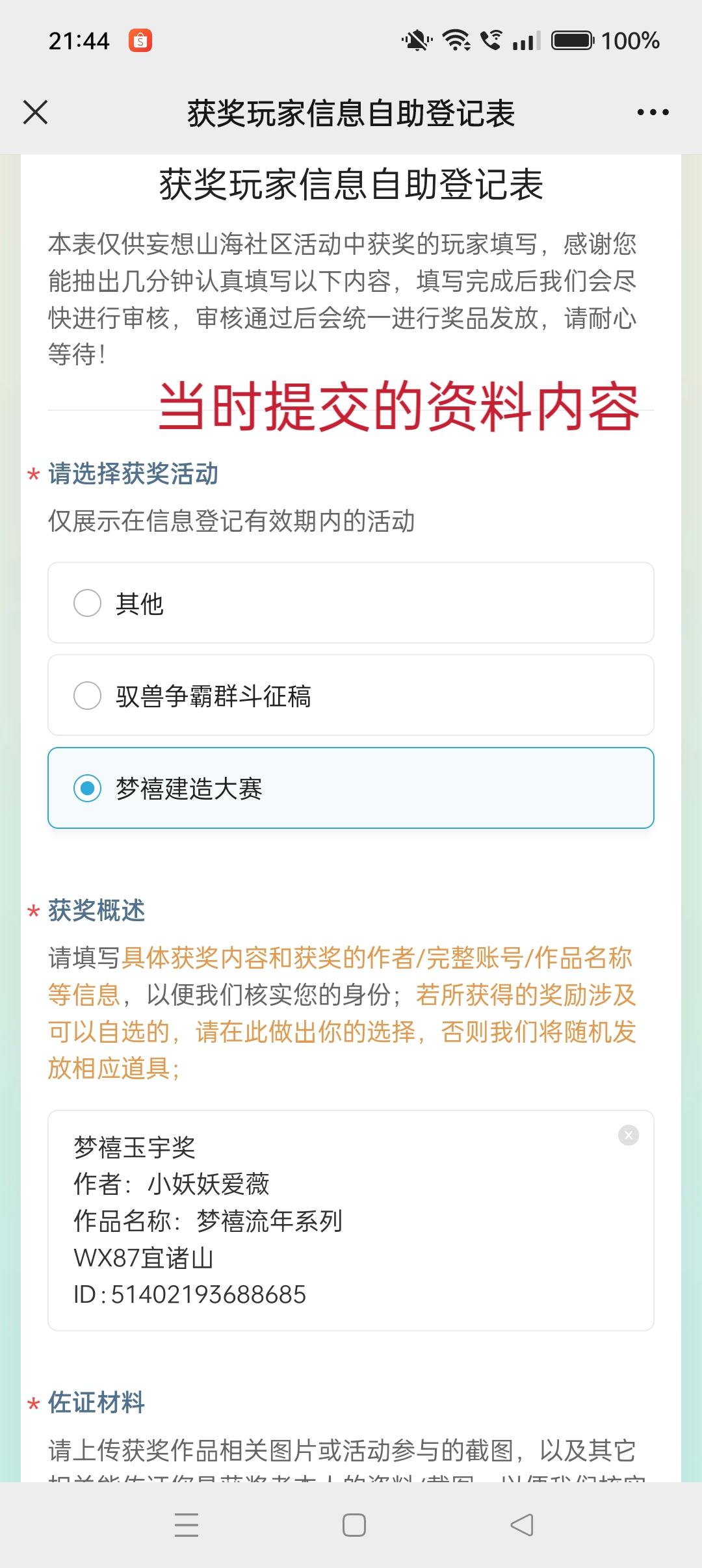This screenshot has width=702, height=1568.
Task: Tap the battery indicator icon
Action: tap(573, 40)
